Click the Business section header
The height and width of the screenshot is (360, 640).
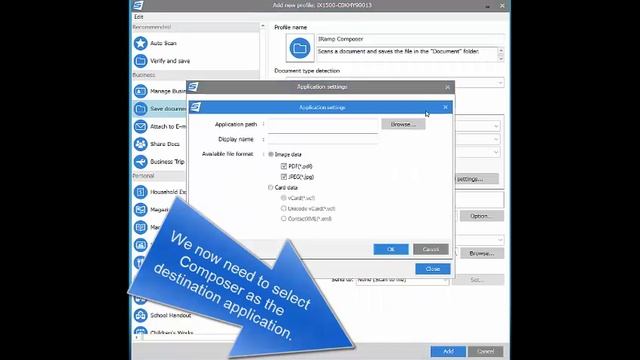coord(196,75)
